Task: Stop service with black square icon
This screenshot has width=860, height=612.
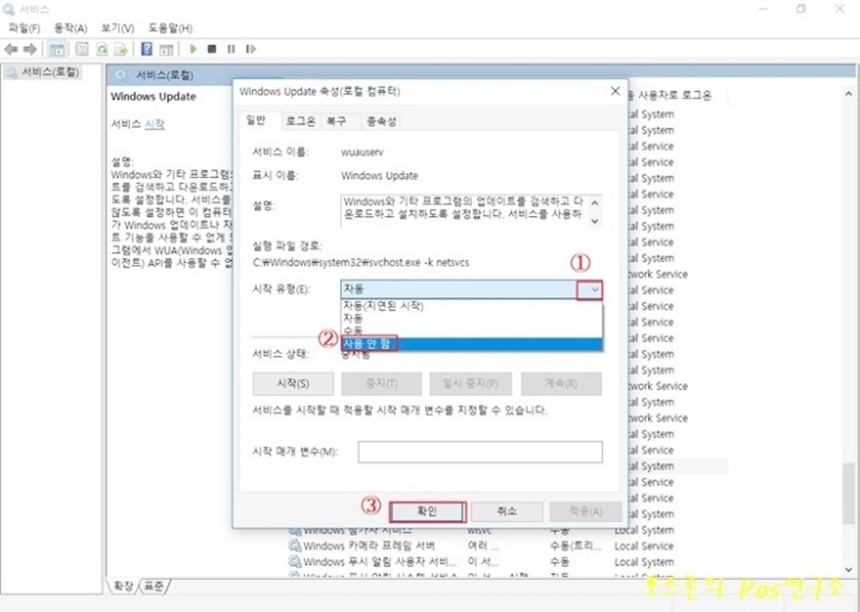Action: pyautogui.click(x=212, y=49)
